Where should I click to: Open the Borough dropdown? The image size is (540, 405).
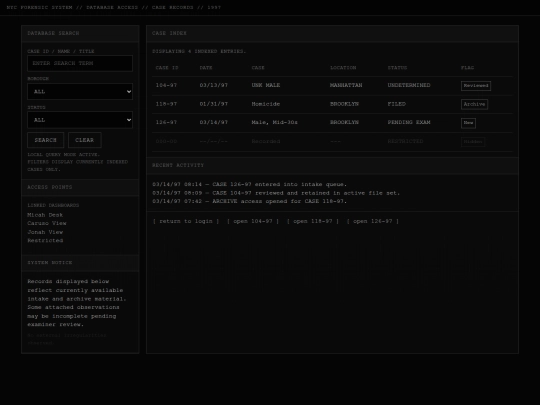pos(80,92)
